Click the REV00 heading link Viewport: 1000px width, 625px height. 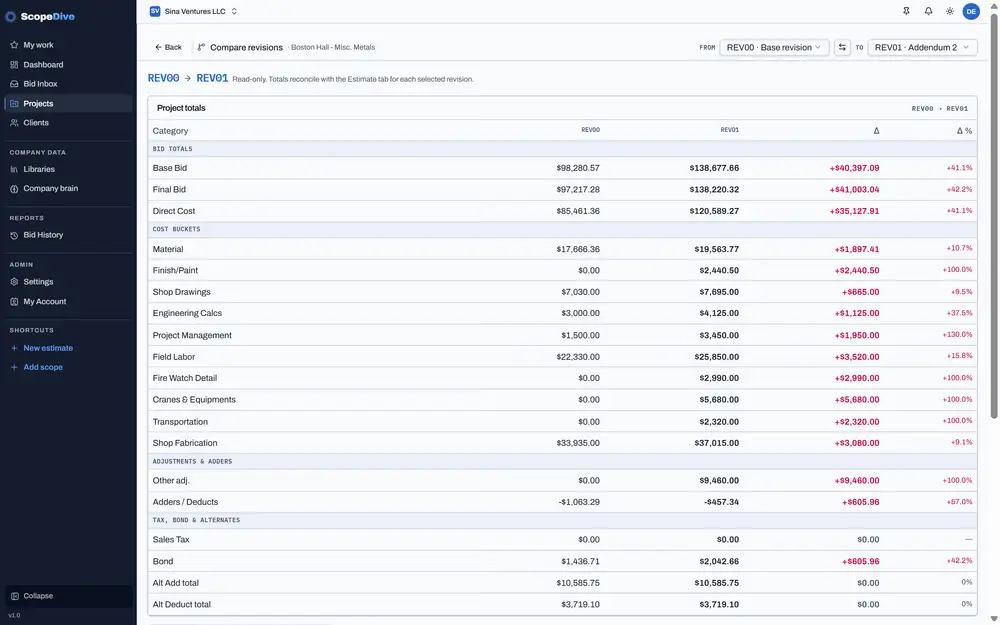pos(163,78)
